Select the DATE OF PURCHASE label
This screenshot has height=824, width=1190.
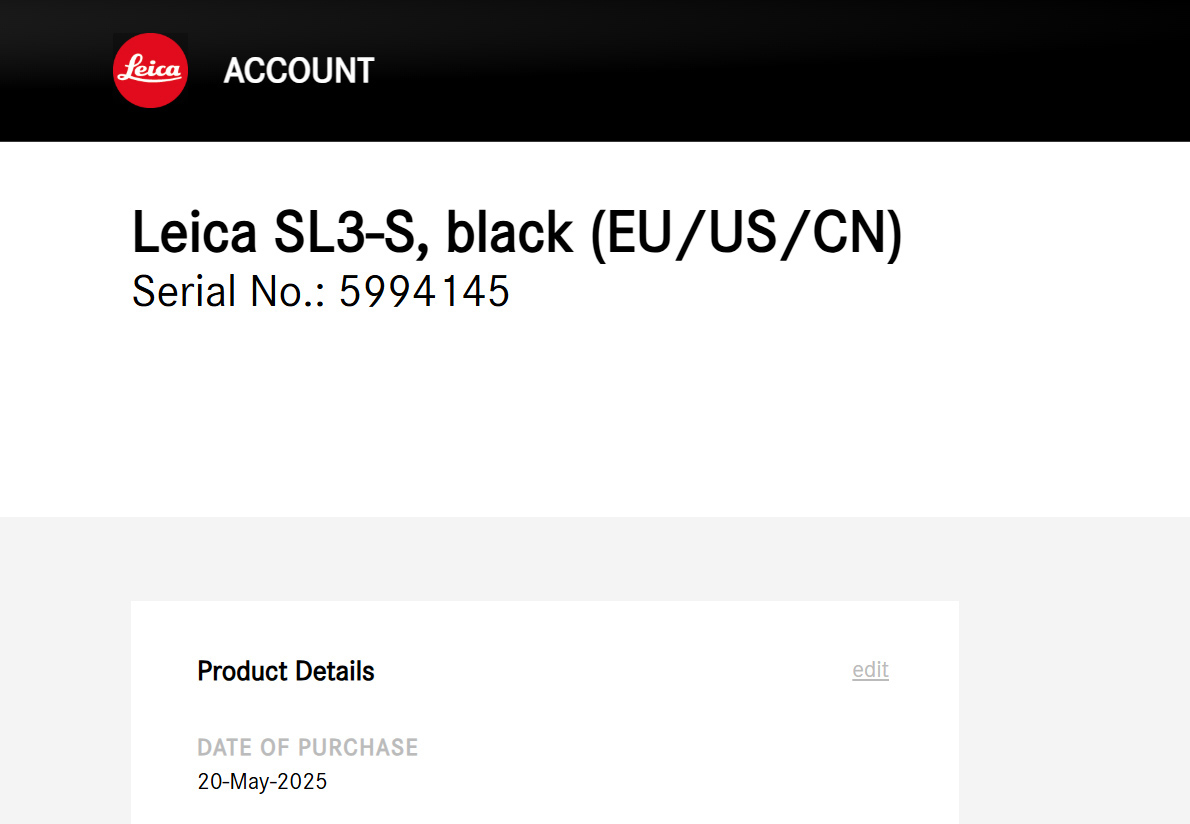(308, 747)
